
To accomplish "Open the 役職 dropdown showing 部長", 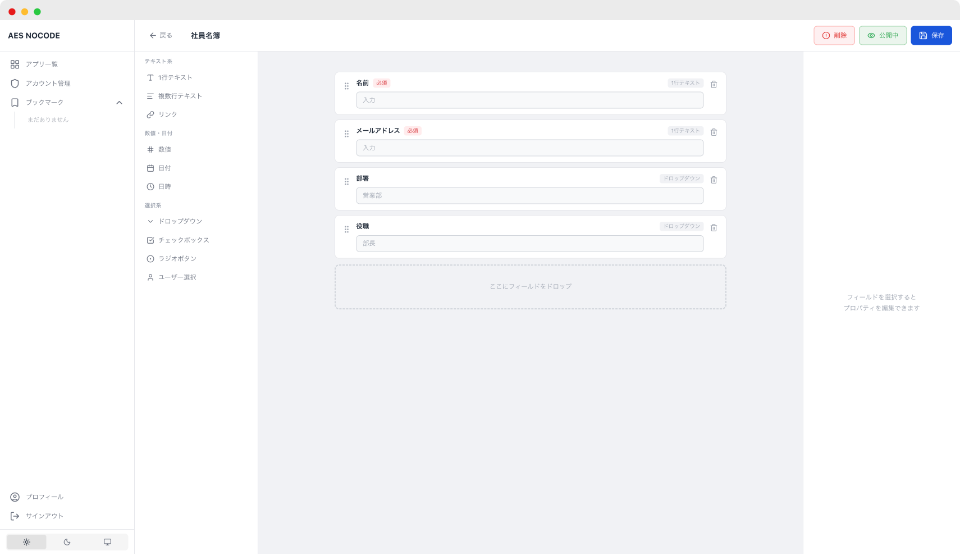I will [x=529, y=243].
